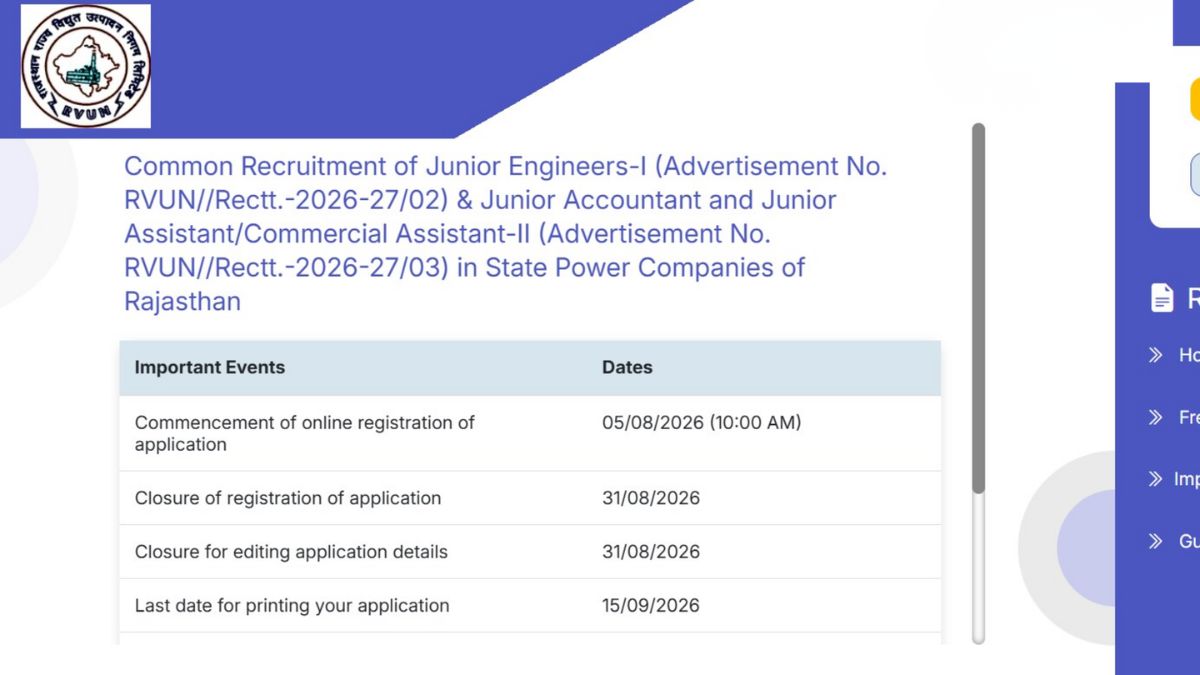1200x675 pixels.
Task: Click date '15/09/2026'
Action: [651, 605]
